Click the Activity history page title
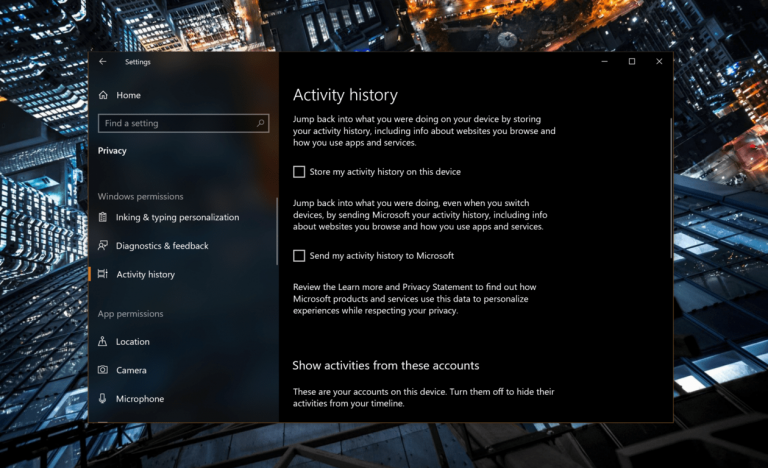768x468 pixels. pos(345,95)
